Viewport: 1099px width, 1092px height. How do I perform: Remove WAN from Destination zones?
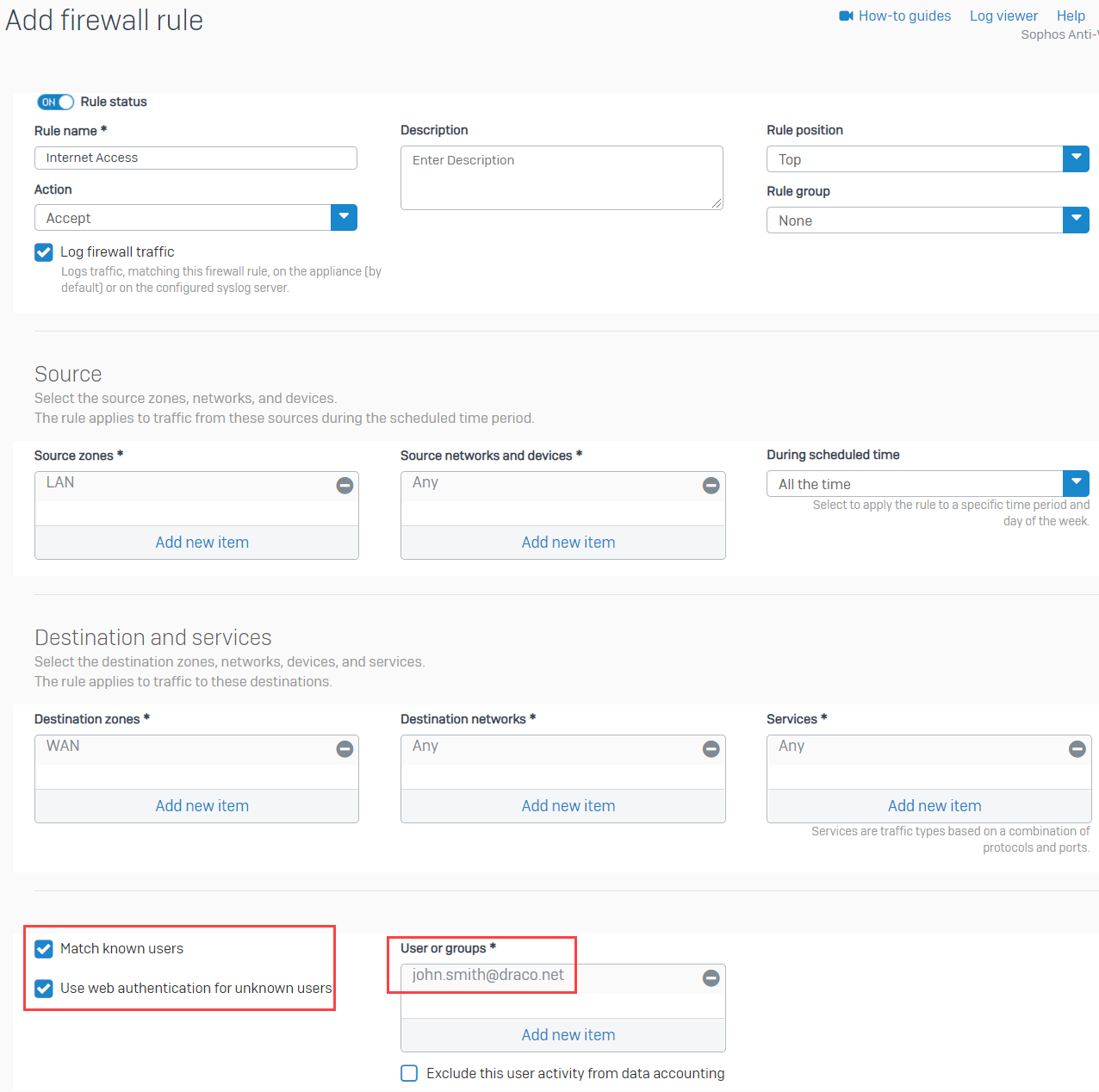pos(345,749)
